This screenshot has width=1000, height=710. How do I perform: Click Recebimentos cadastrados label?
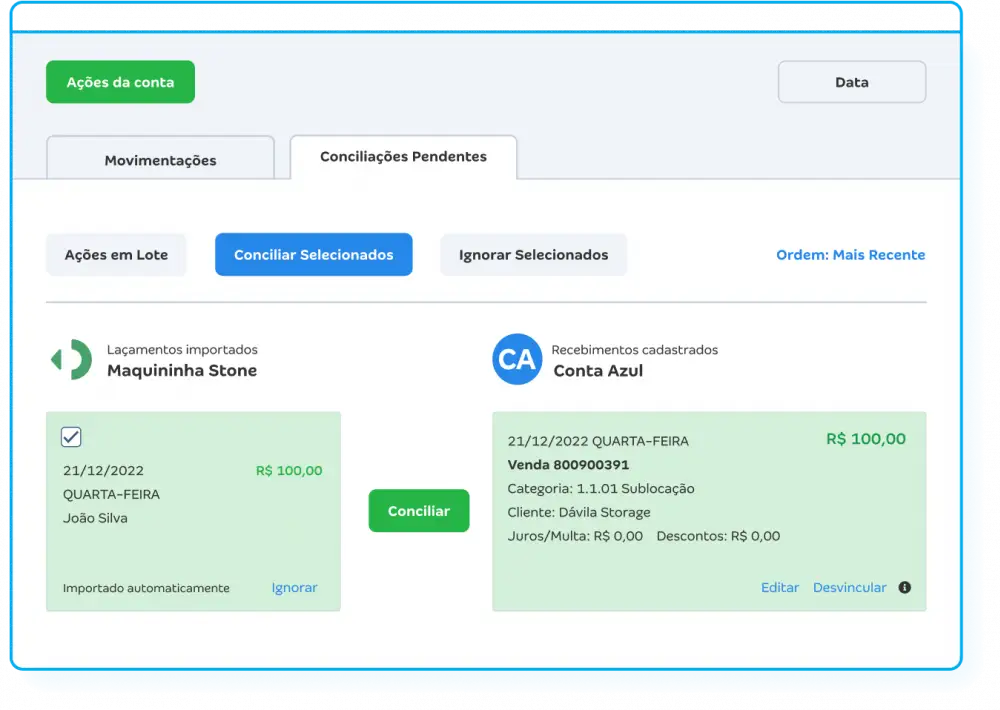point(635,350)
